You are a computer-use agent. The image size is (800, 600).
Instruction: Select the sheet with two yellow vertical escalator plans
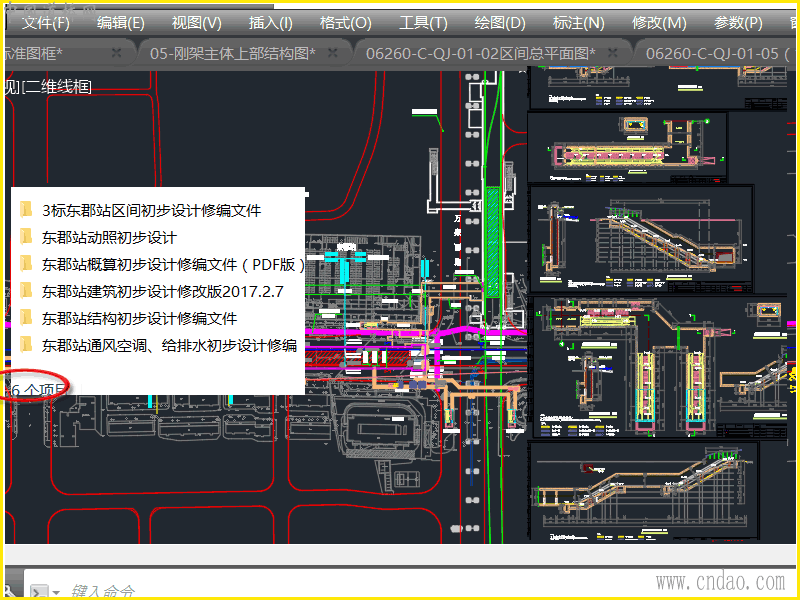click(x=661, y=367)
